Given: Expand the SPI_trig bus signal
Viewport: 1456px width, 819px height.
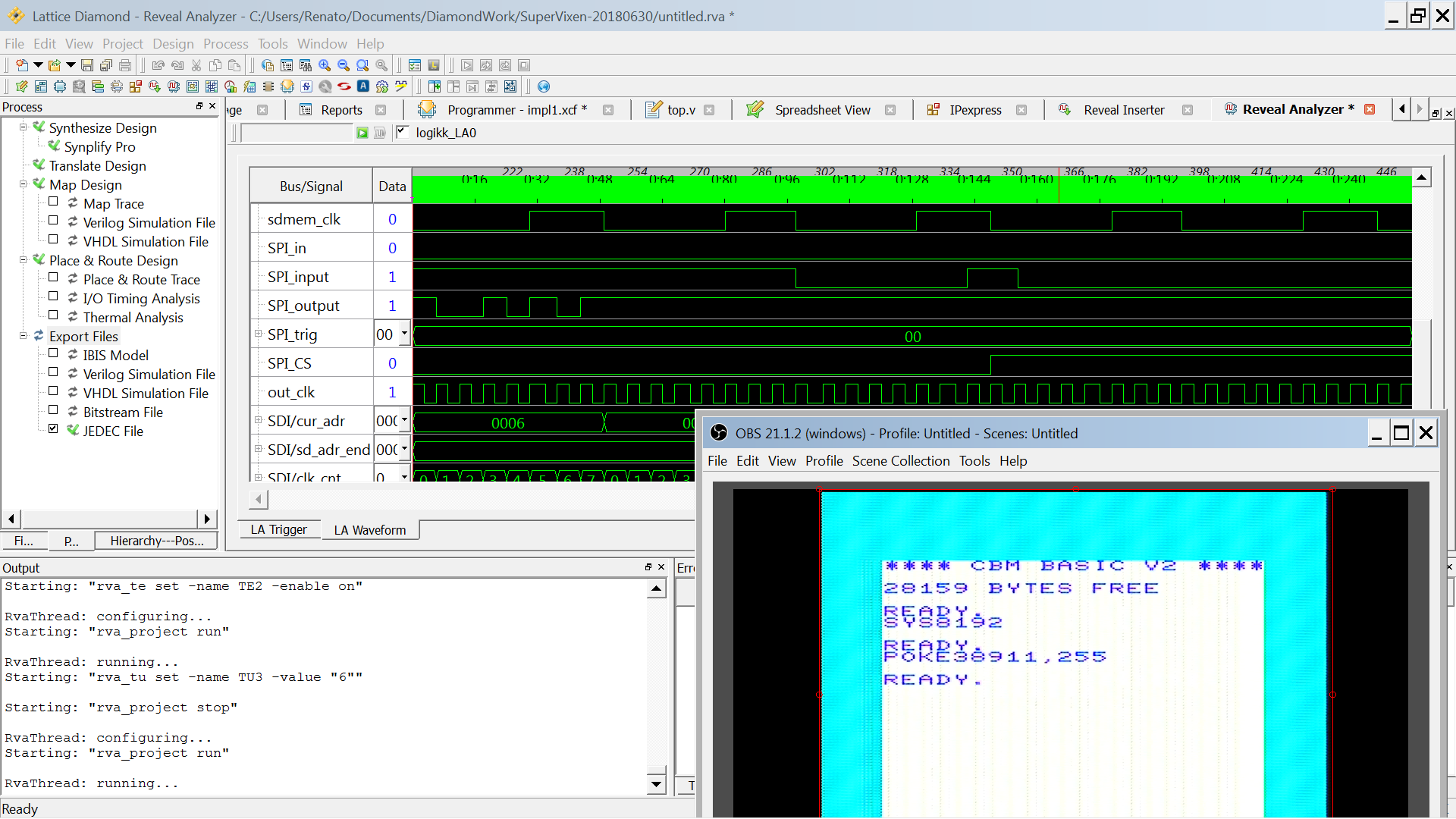Looking at the screenshot, I should click(x=258, y=334).
